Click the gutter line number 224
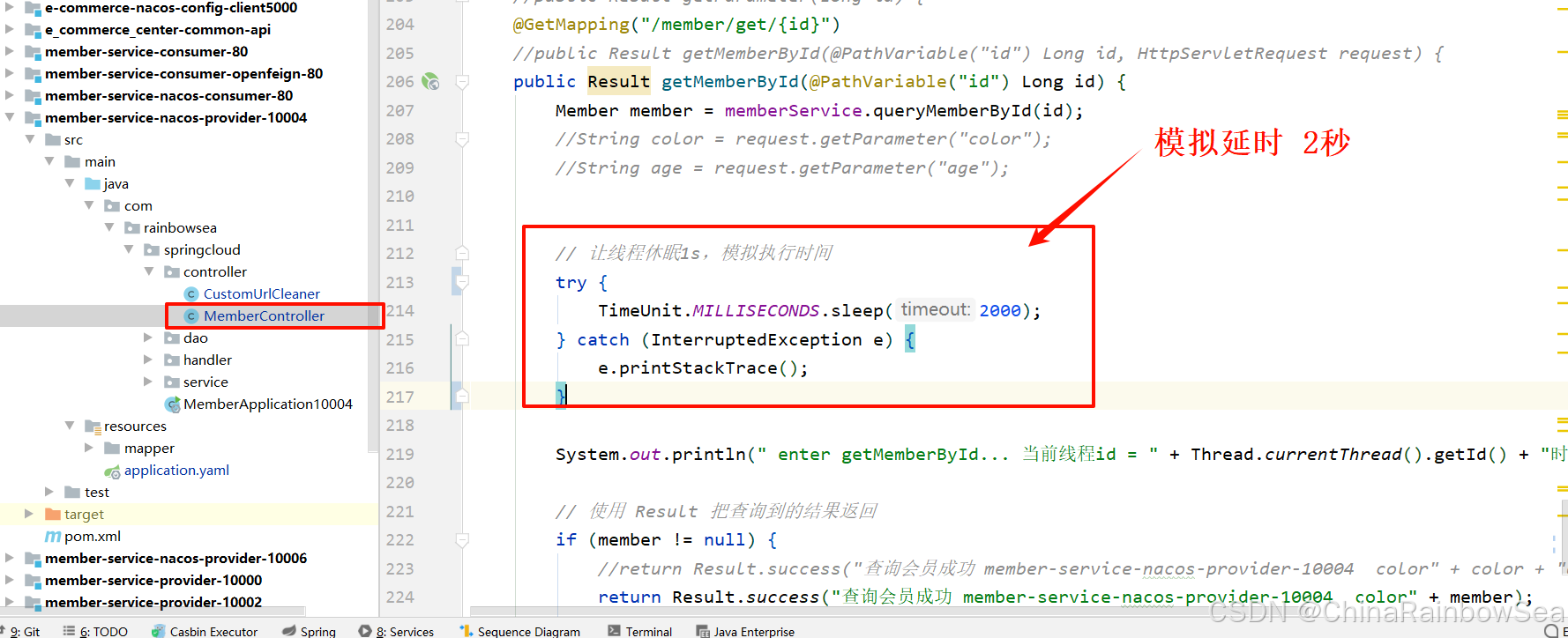 click(399, 597)
